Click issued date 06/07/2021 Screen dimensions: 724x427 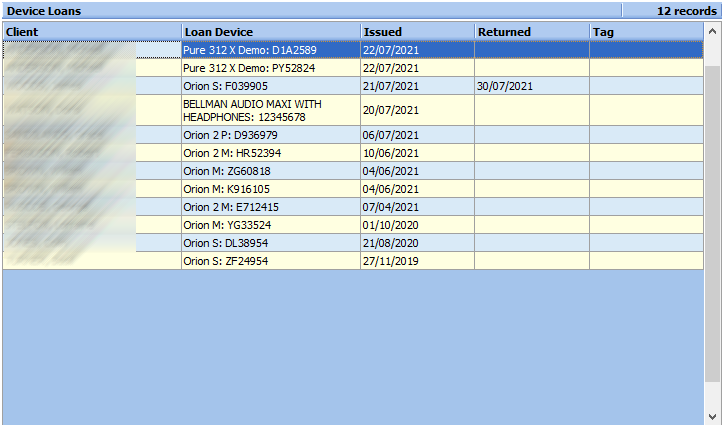(391, 135)
